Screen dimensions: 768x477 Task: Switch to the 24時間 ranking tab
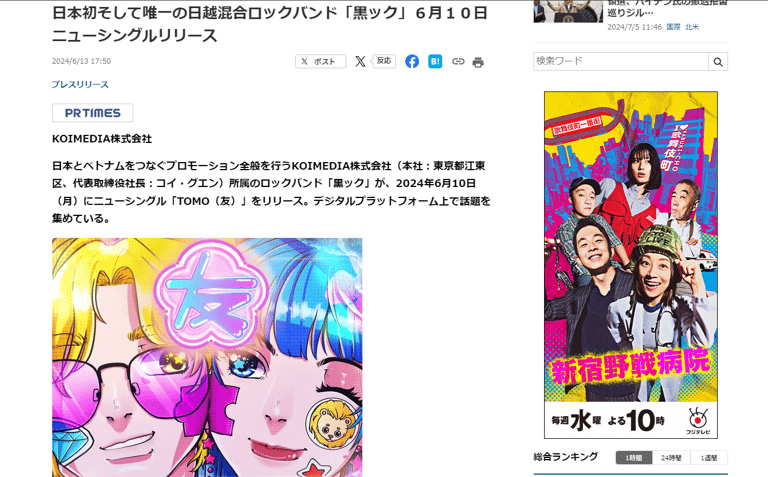point(671,457)
